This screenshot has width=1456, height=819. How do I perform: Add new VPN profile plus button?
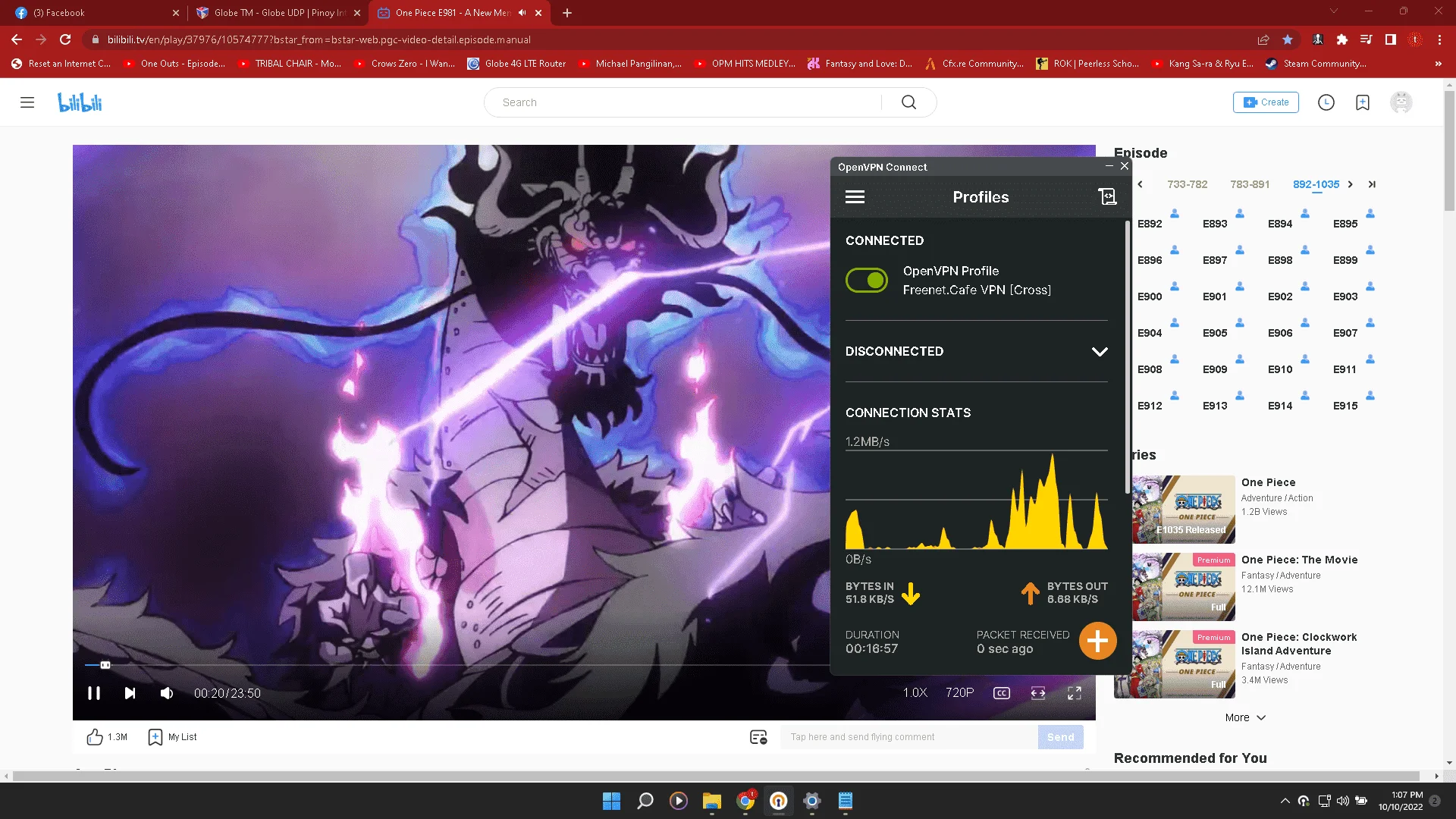tap(1097, 641)
